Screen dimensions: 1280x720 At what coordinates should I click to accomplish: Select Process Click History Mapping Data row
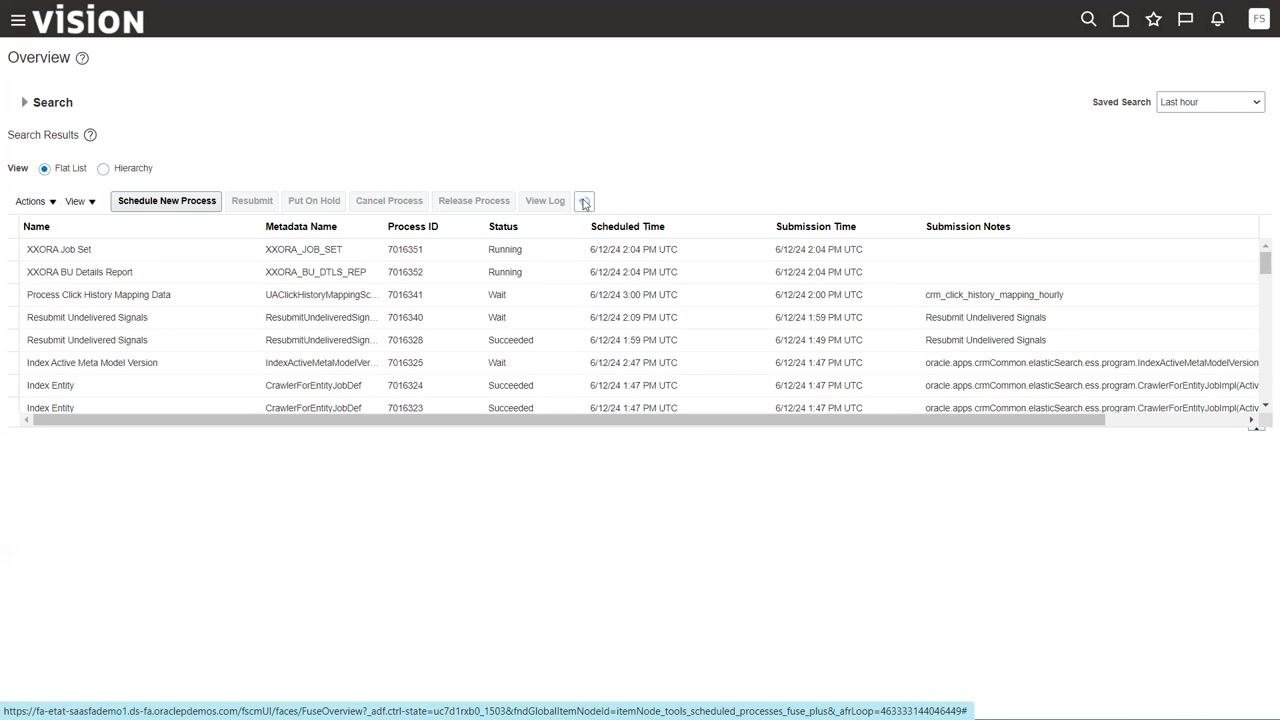[639, 295]
